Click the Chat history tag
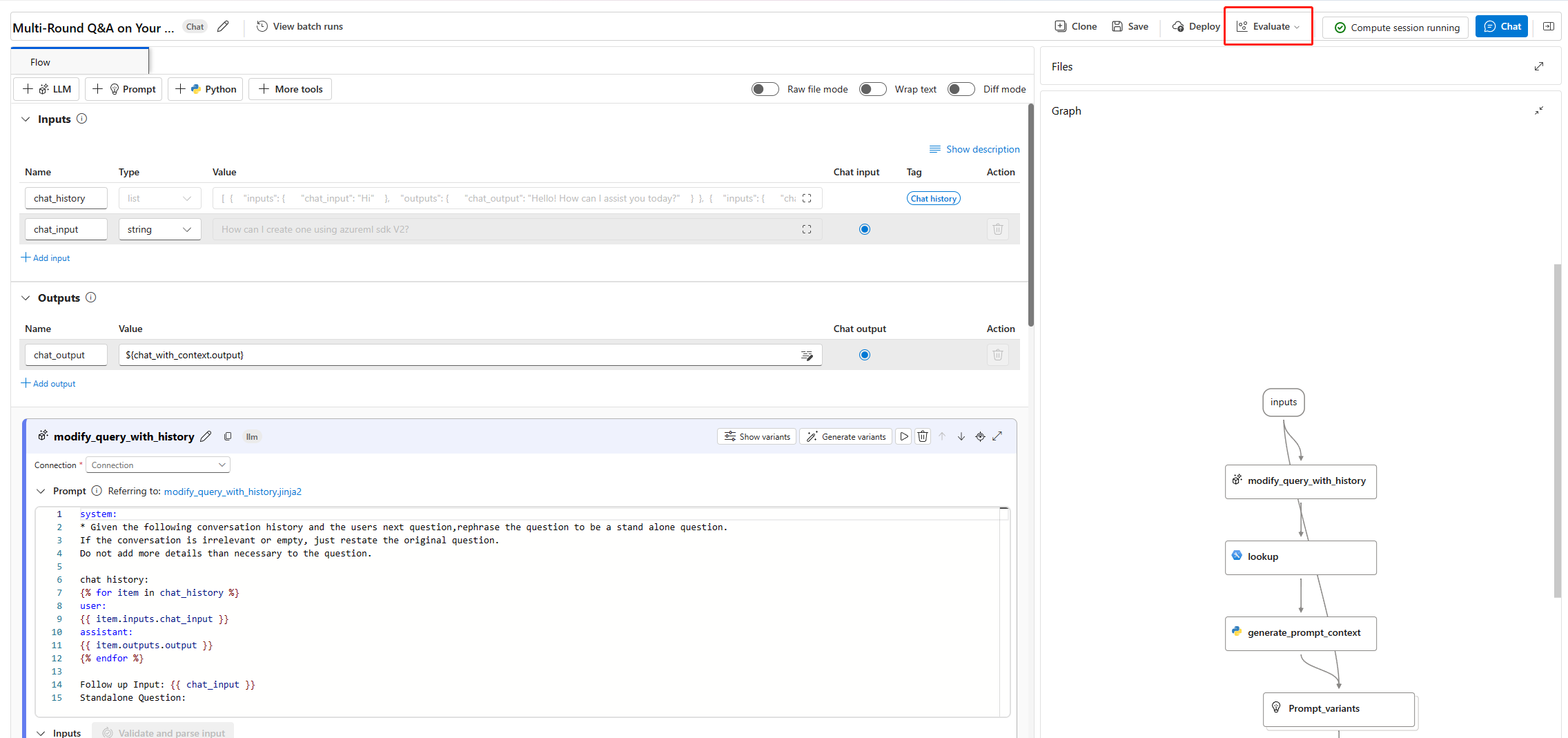The width and height of the screenshot is (1568, 738). click(x=933, y=198)
